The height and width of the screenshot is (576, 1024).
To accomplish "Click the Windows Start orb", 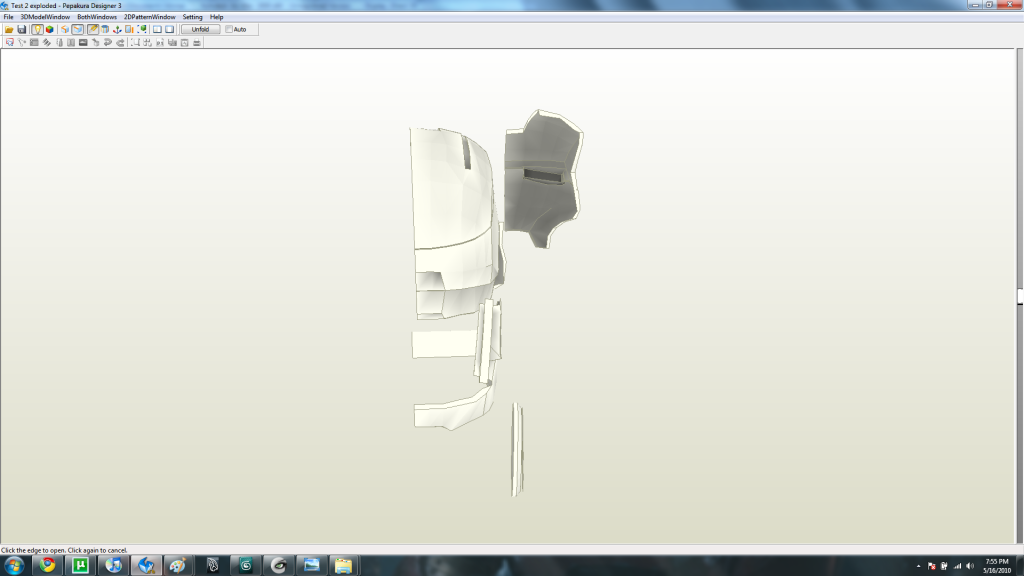I will pyautogui.click(x=14, y=566).
